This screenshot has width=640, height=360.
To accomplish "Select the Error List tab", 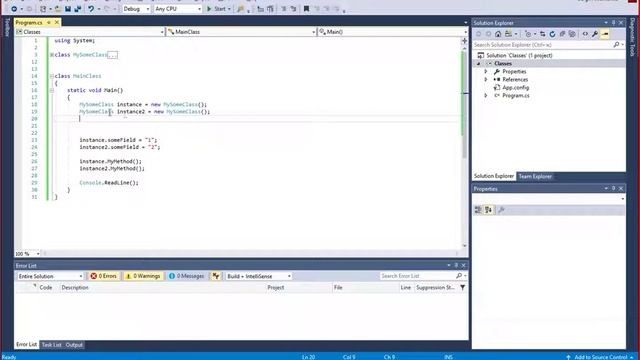I will pos(27,344).
